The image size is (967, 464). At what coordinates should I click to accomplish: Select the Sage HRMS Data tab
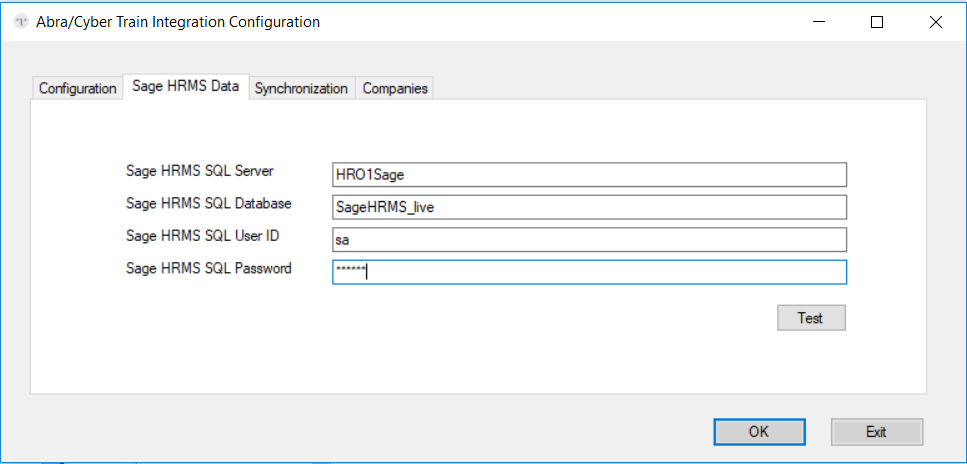186,86
